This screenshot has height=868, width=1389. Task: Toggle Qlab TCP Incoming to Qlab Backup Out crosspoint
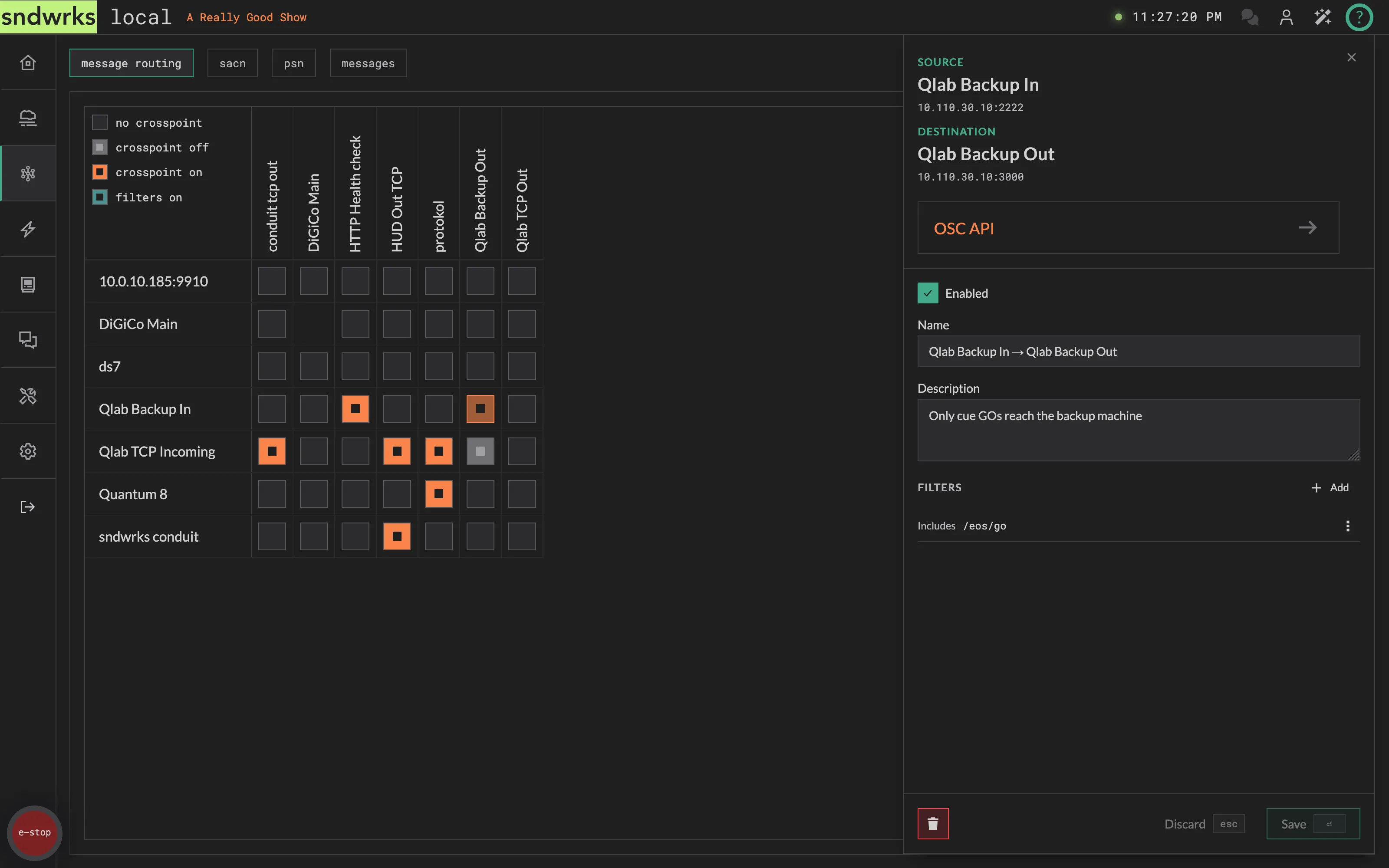pos(481,451)
